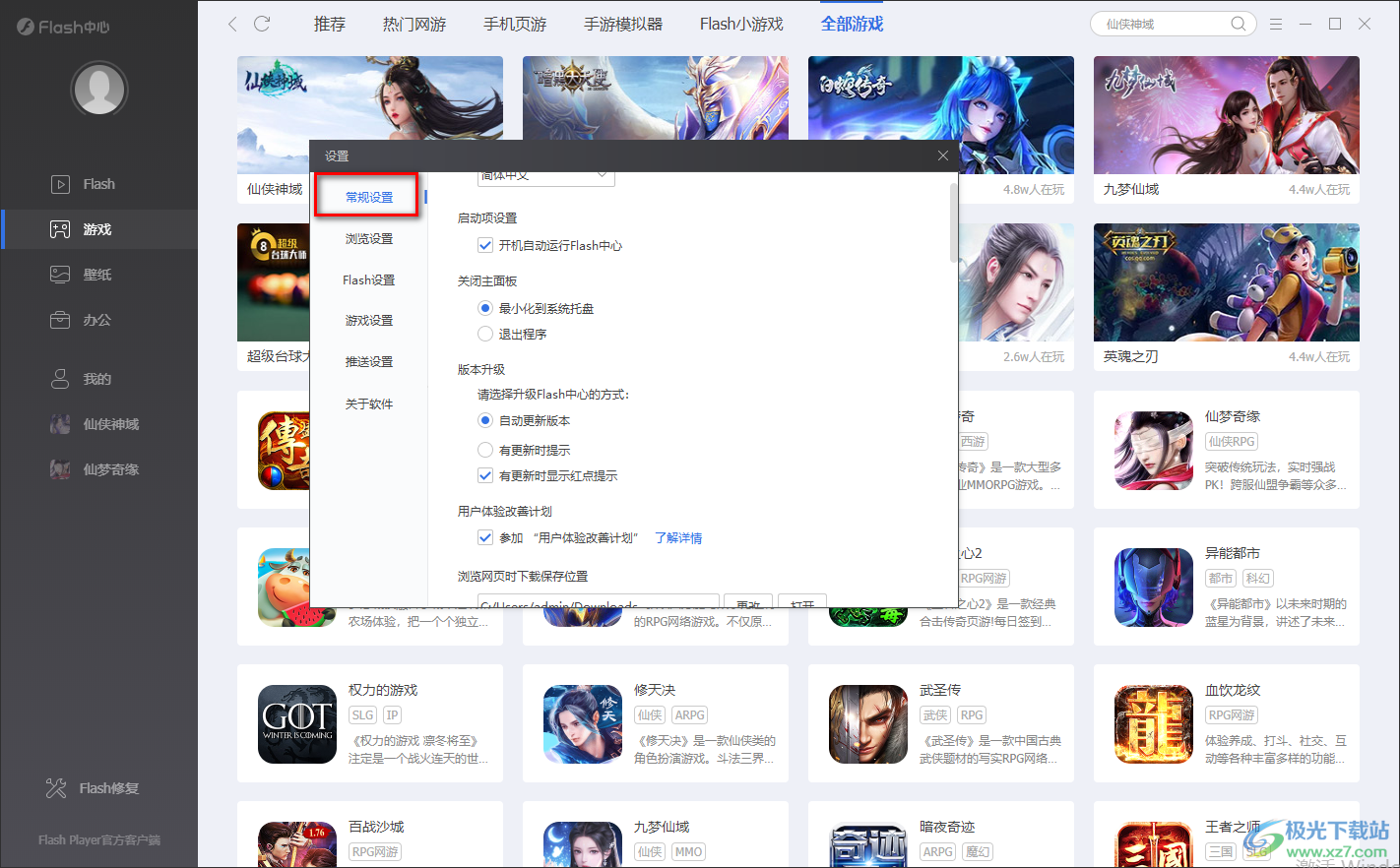1400x868 pixels.
Task: Click the ARPG tag on 修天决
Action: click(x=689, y=715)
